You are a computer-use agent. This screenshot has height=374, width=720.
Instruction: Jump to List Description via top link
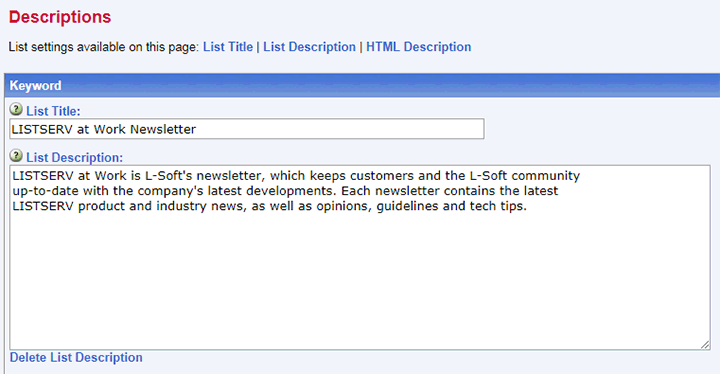(309, 47)
